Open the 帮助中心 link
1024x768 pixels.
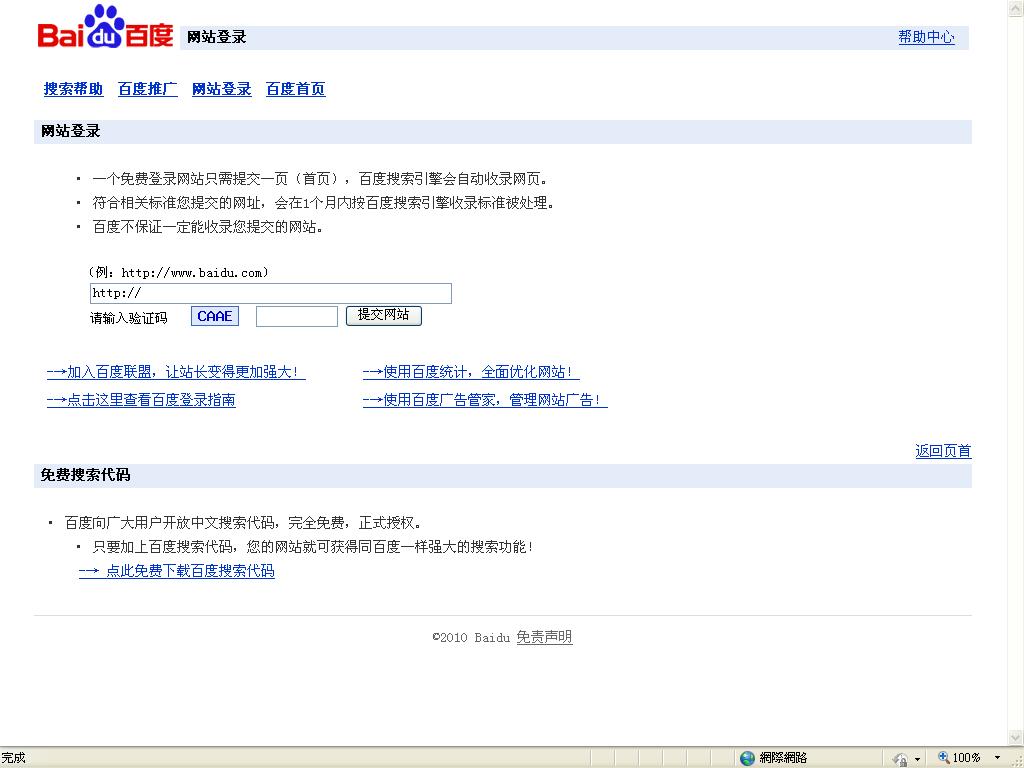click(x=926, y=37)
